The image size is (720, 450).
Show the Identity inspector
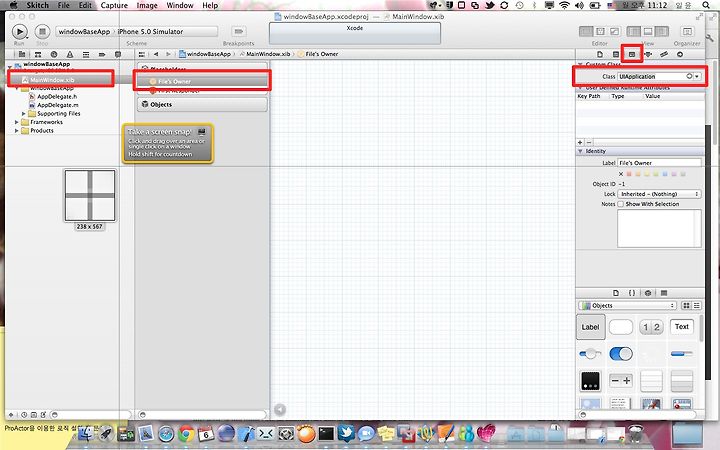[632, 54]
